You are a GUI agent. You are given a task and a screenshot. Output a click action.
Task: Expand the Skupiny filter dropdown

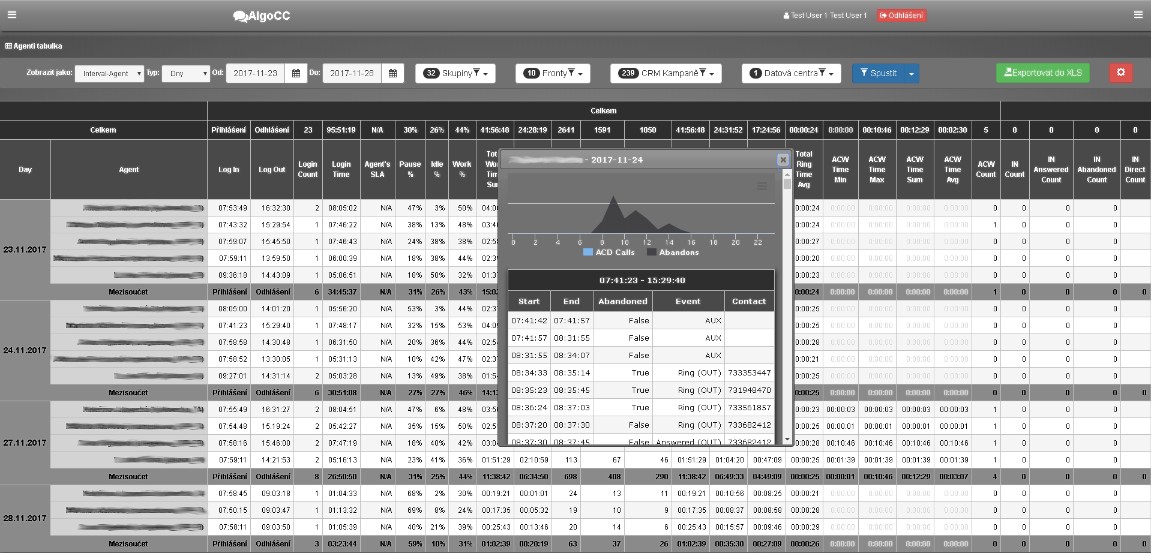(x=455, y=73)
